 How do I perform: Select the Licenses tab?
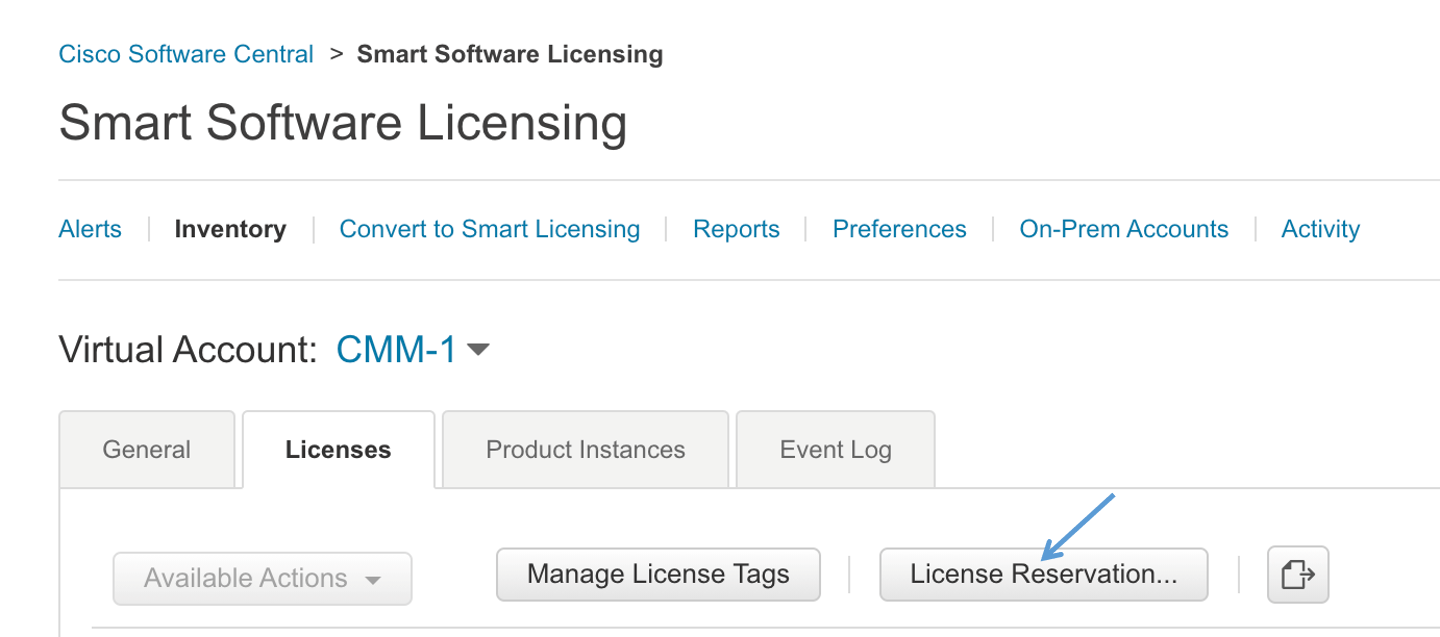pyautogui.click(x=338, y=449)
